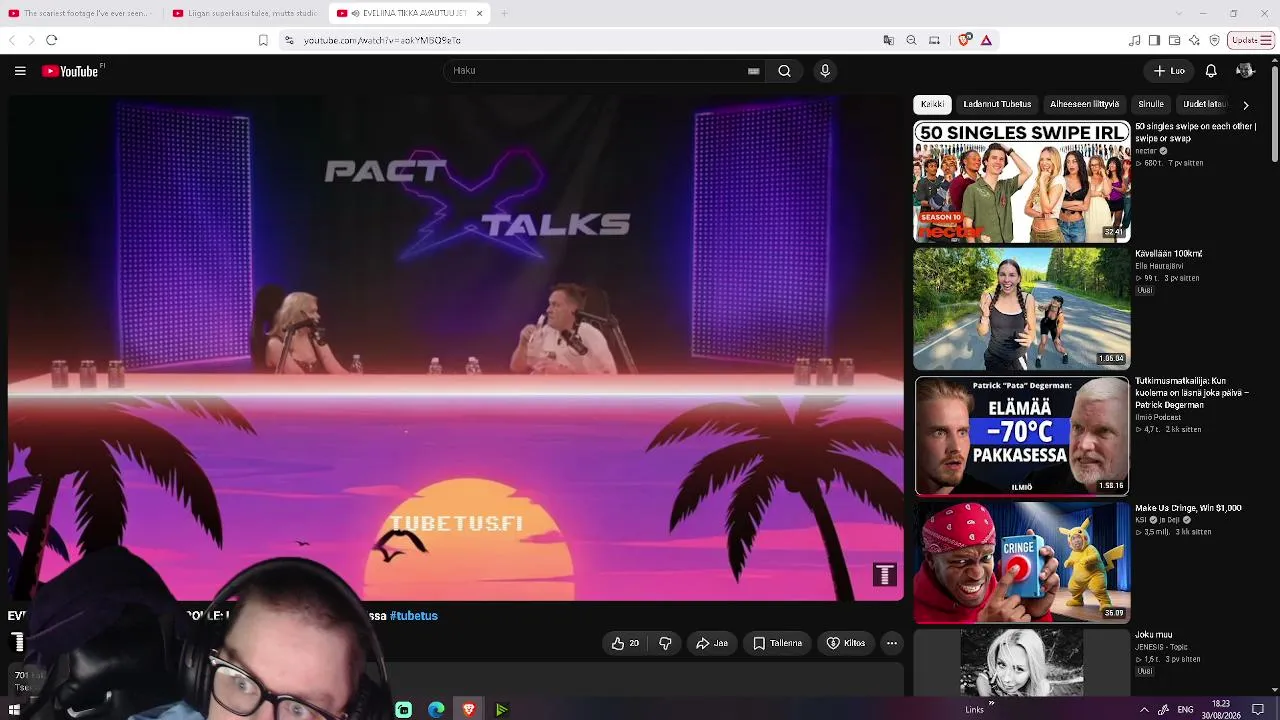
Task: Select the Ladannut Tubetus filter chip
Action: pos(997,104)
